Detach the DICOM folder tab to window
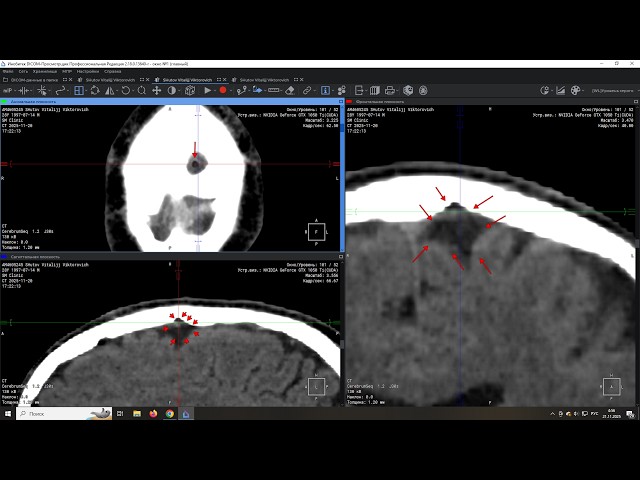This screenshot has width=640, height=480. (x=64, y=80)
